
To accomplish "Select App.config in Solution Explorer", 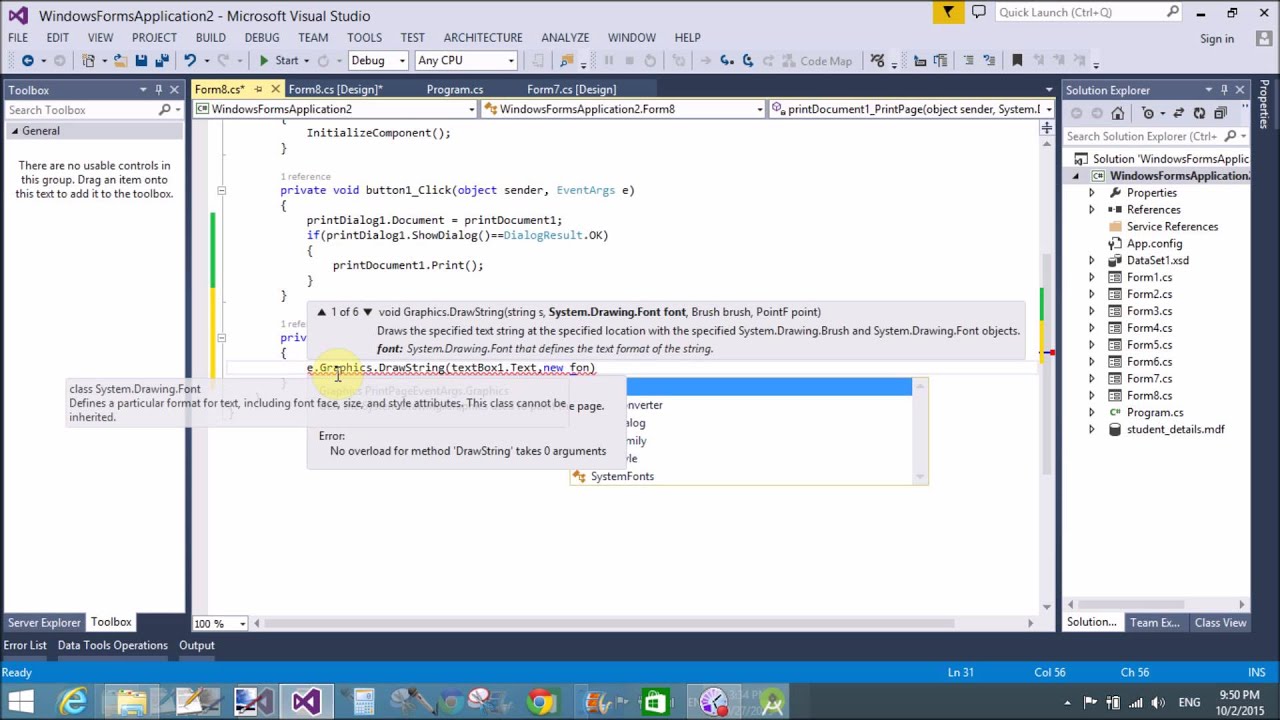I will pos(1154,244).
